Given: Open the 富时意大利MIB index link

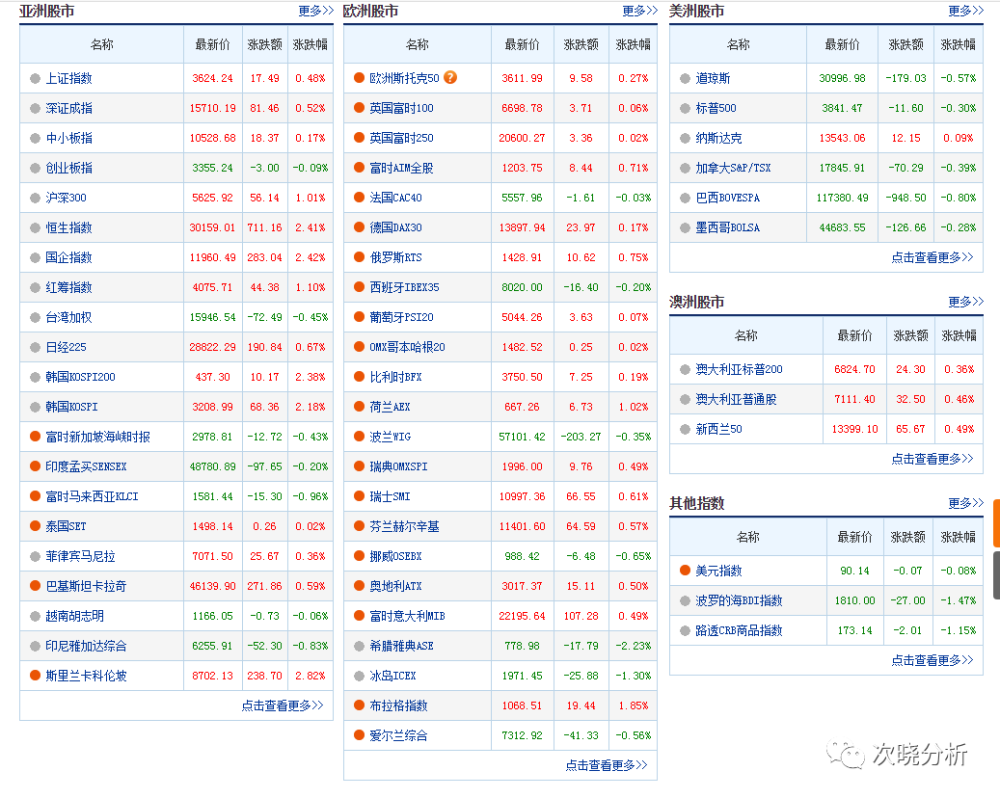Looking at the screenshot, I should tap(408, 616).
